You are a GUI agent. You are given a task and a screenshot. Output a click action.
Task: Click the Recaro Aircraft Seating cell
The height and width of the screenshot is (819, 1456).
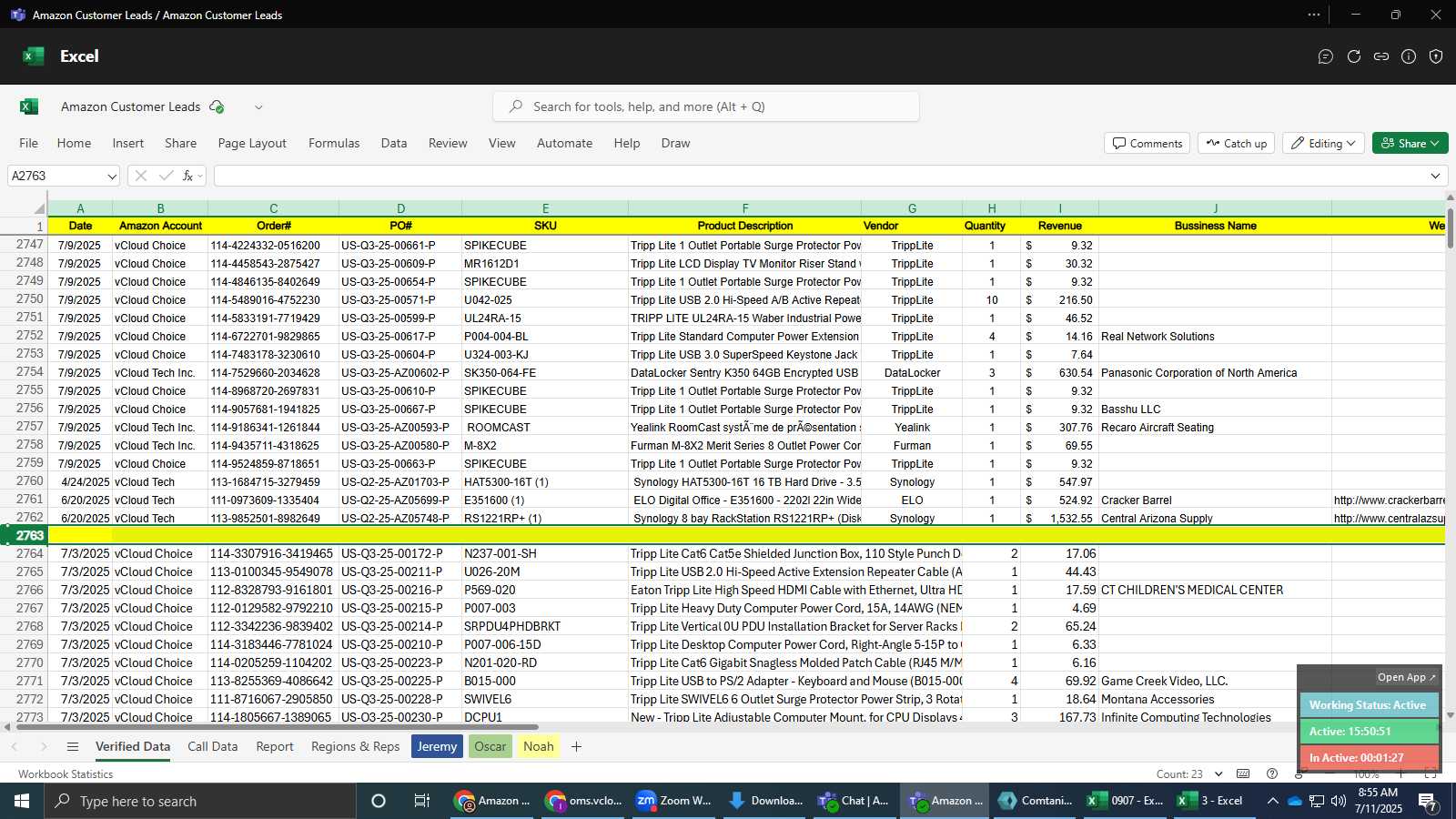1215,427
